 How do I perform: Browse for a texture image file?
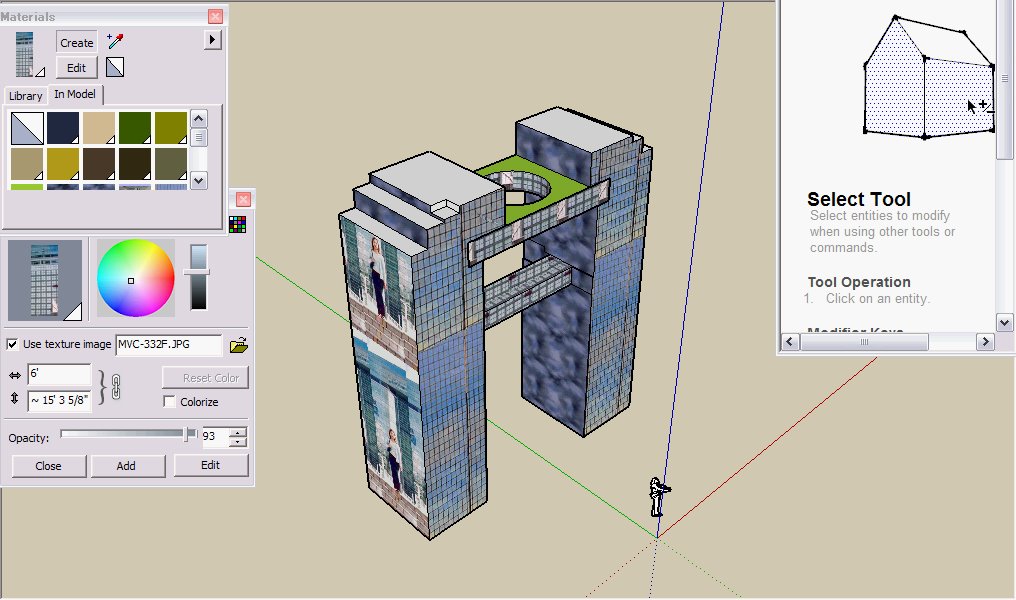(x=238, y=345)
